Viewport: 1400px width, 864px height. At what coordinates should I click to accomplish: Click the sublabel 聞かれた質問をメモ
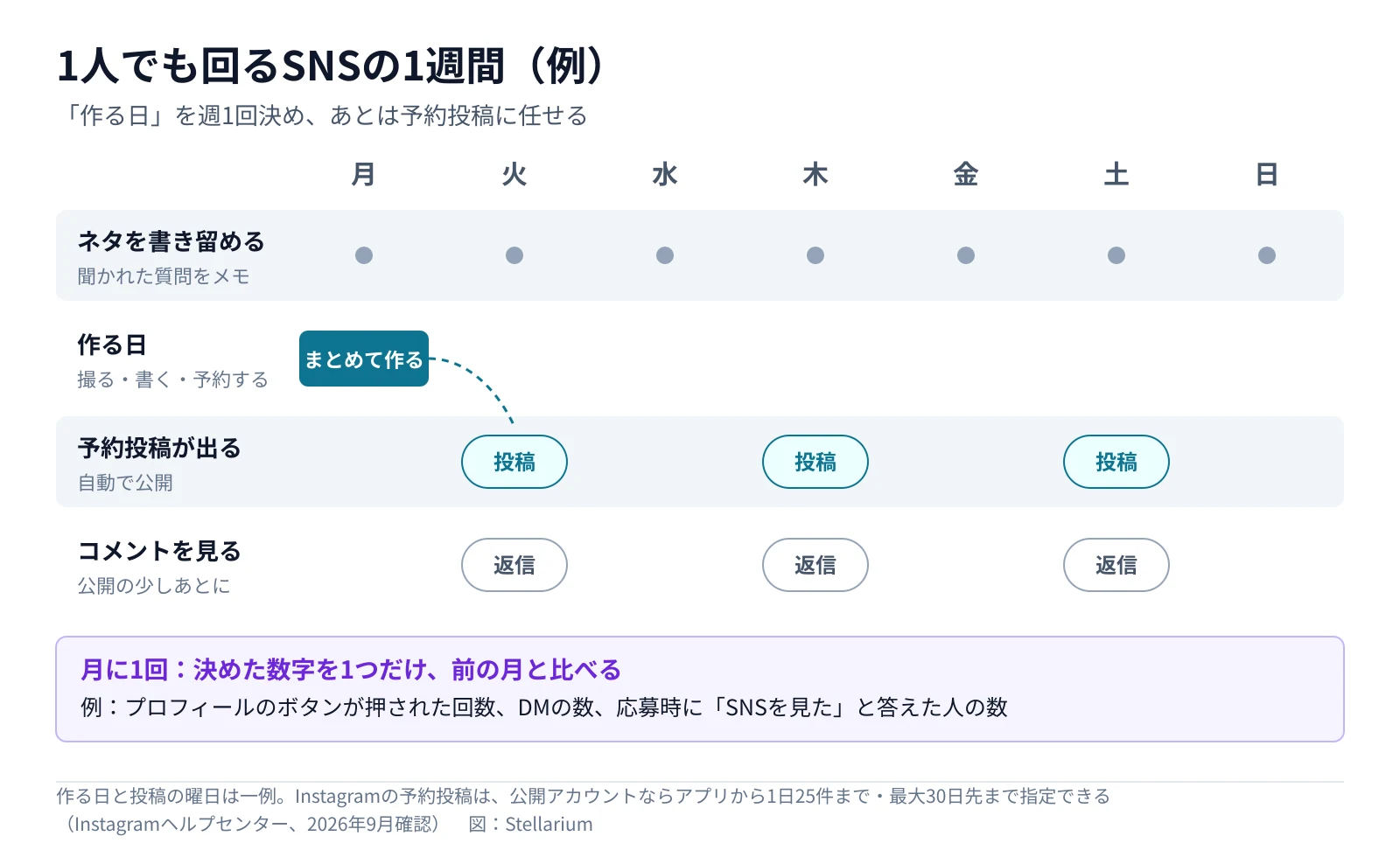click(164, 276)
